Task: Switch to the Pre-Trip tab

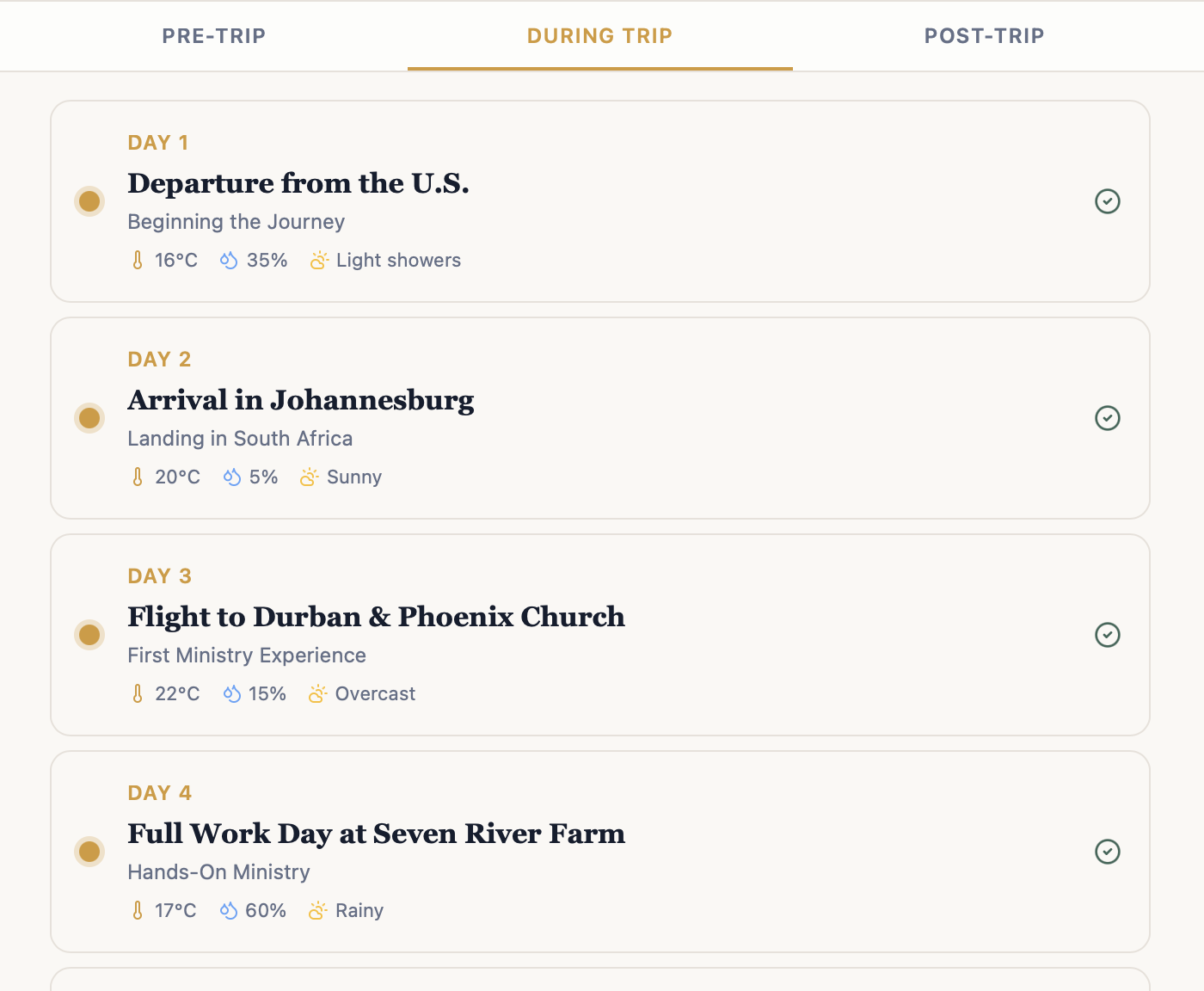Action: [214, 36]
